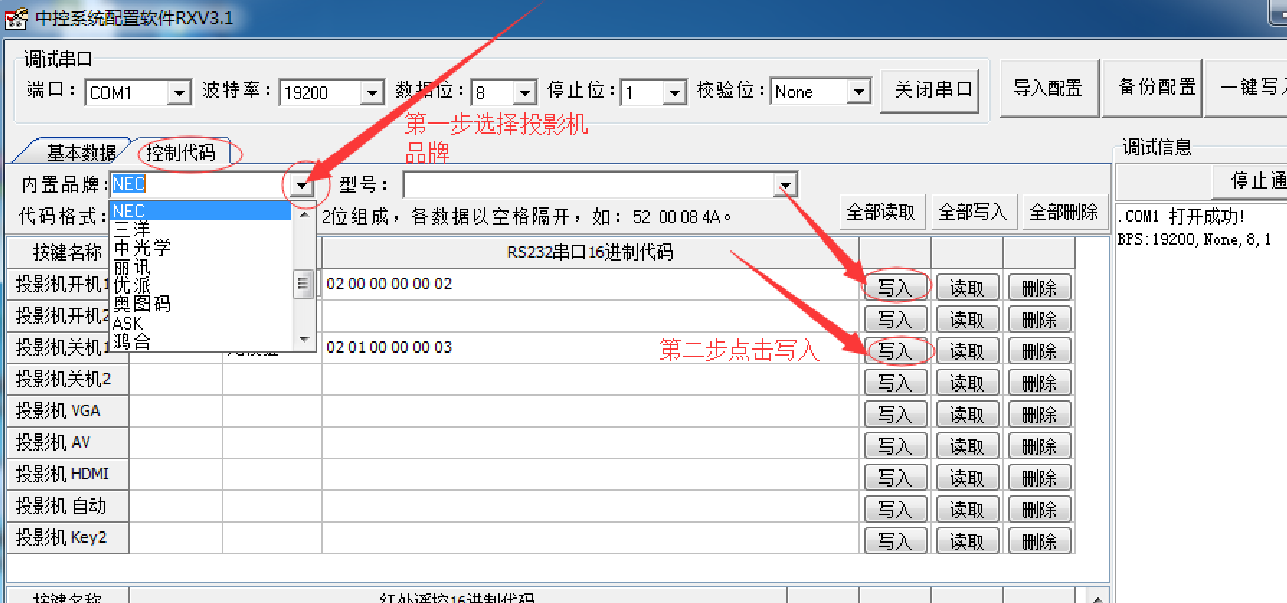
Task: Click the 全部写入 button
Action: (x=970, y=212)
